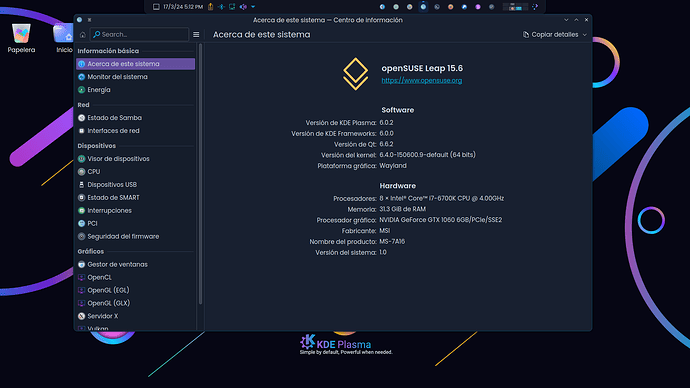Click the volume speaker icon in top panel

click(243, 7)
